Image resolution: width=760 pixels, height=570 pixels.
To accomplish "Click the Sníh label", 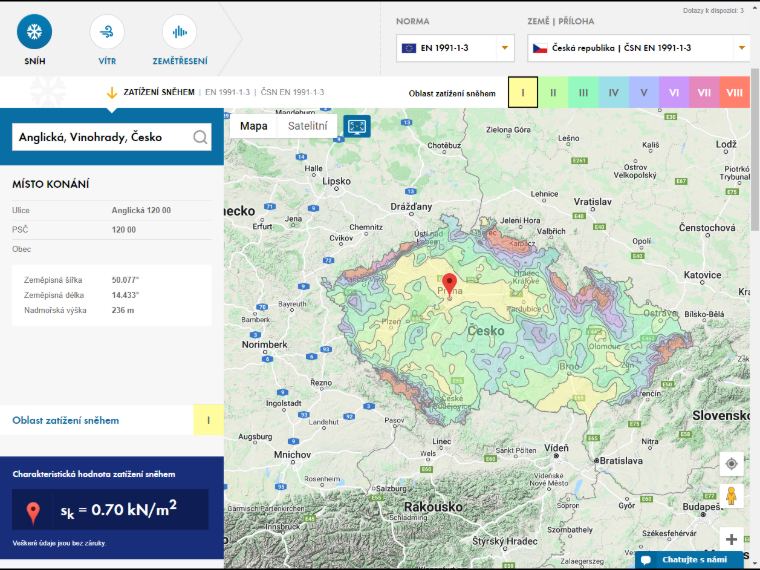I will pyautogui.click(x=35, y=61).
